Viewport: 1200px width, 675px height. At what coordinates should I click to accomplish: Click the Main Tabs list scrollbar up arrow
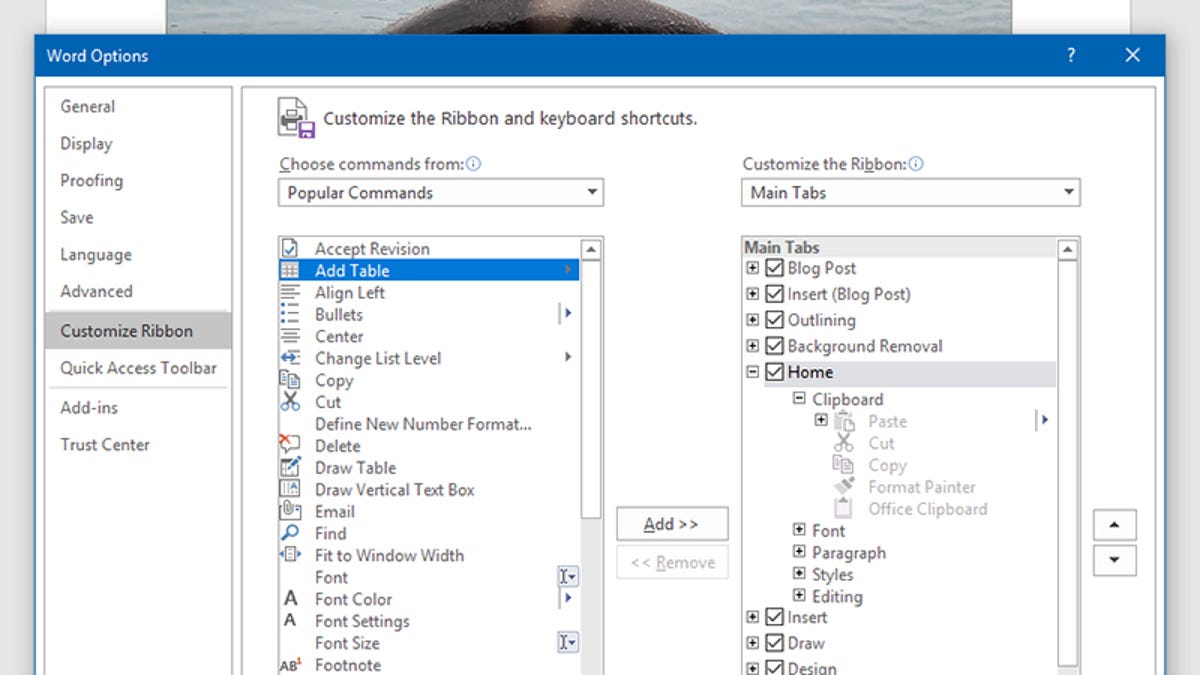pyautogui.click(x=1068, y=249)
